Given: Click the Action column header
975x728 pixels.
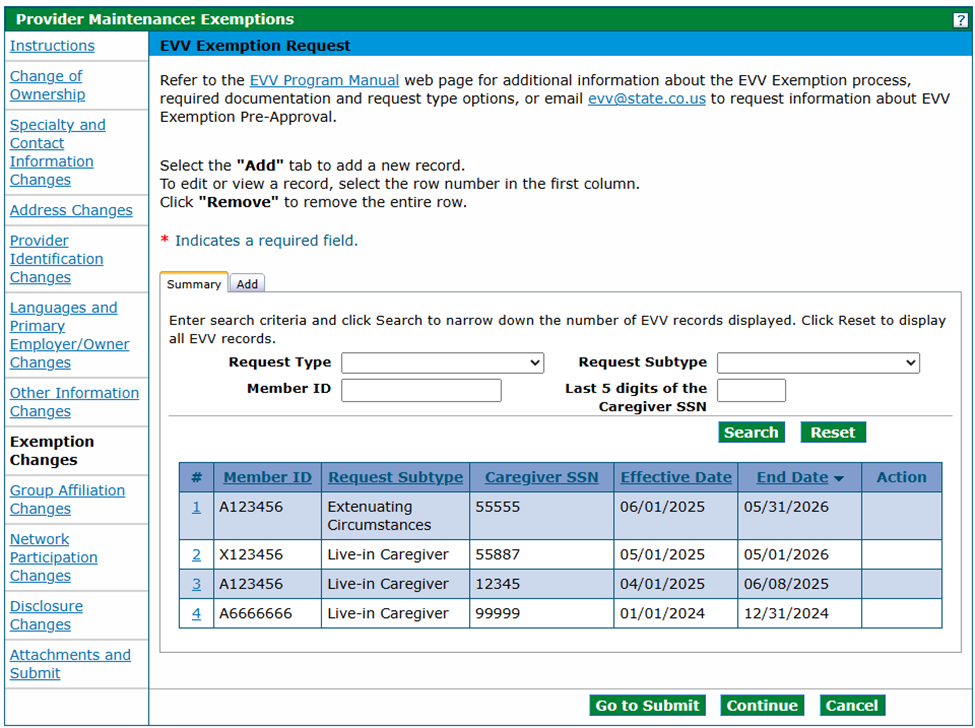Looking at the screenshot, I should (902, 477).
